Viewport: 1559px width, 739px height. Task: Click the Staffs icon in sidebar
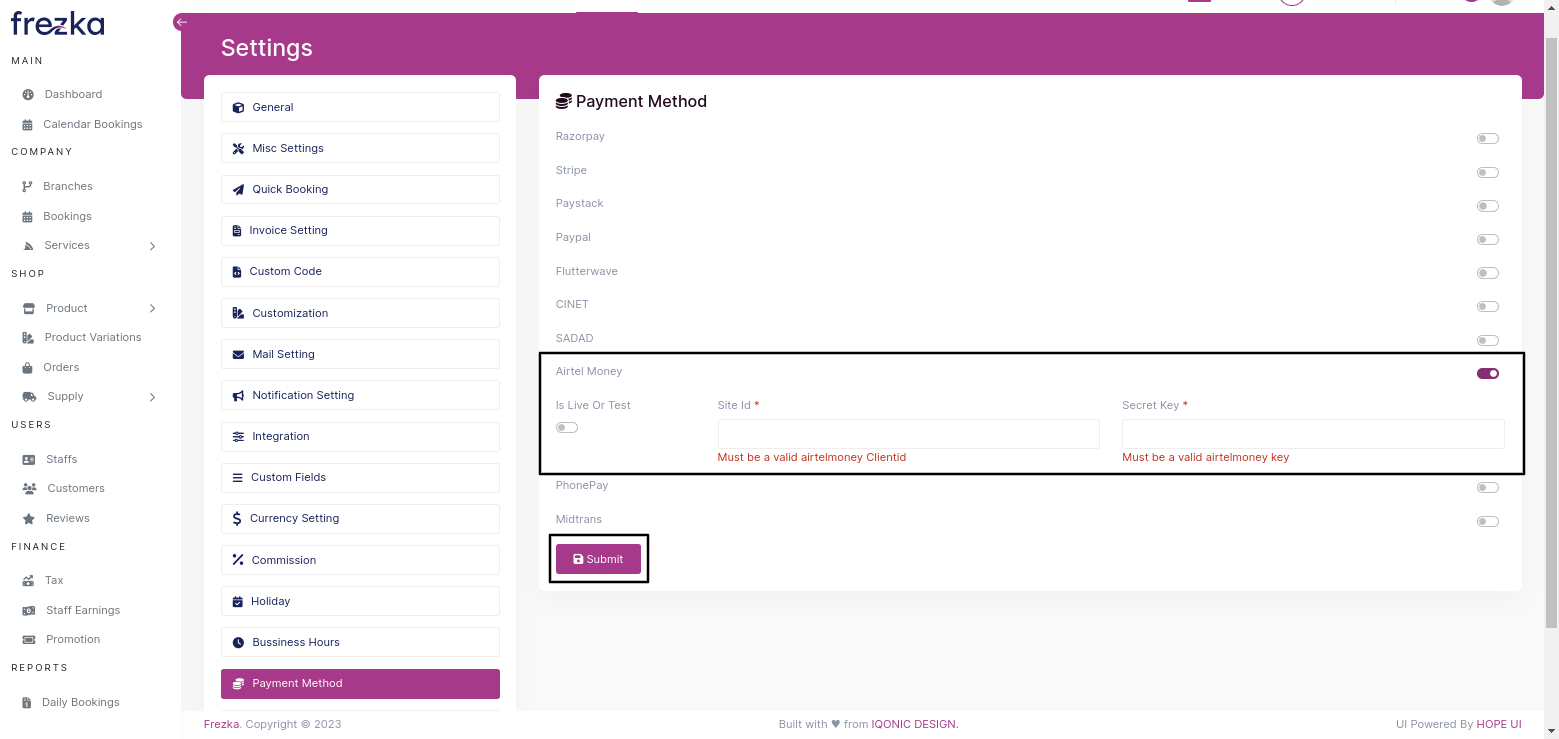[28, 459]
